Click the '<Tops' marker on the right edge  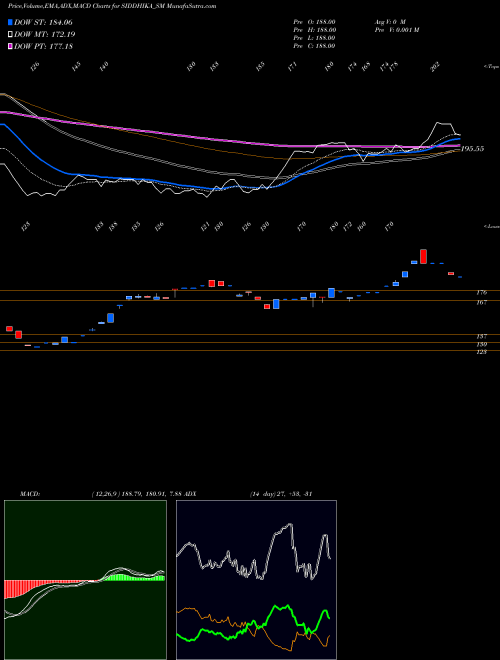tap(491, 67)
